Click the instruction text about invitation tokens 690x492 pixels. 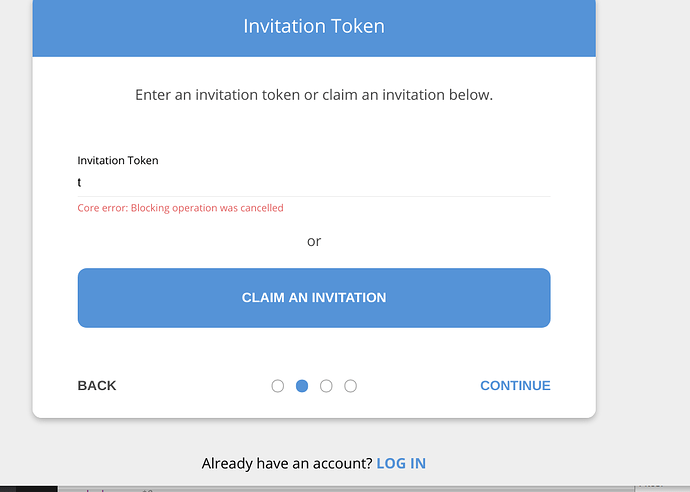coord(314,96)
